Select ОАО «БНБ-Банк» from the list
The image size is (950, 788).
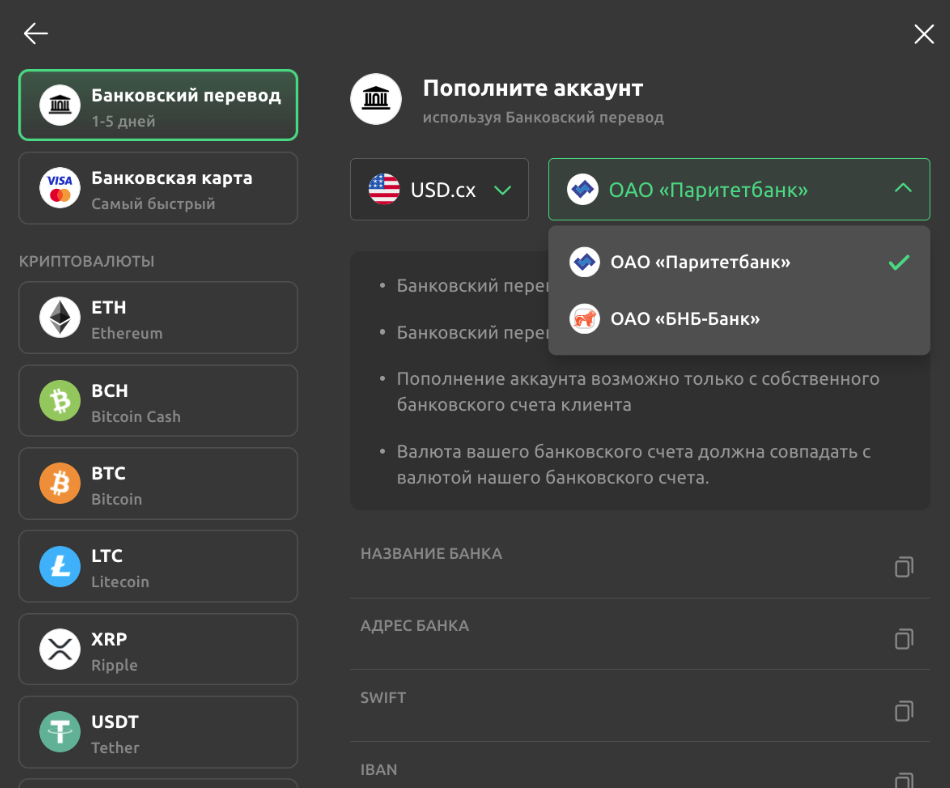click(x=739, y=319)
